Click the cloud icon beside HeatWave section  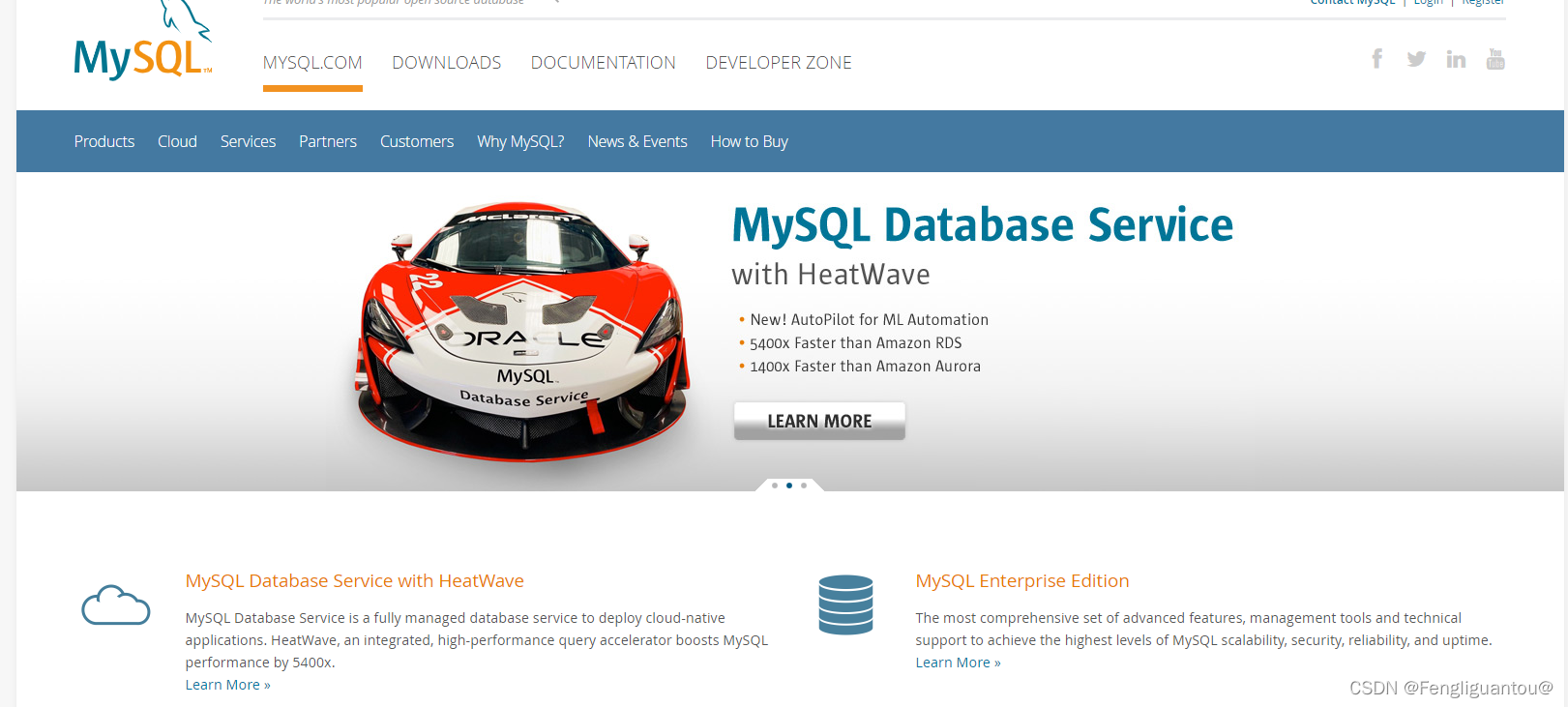click(116, 605)
